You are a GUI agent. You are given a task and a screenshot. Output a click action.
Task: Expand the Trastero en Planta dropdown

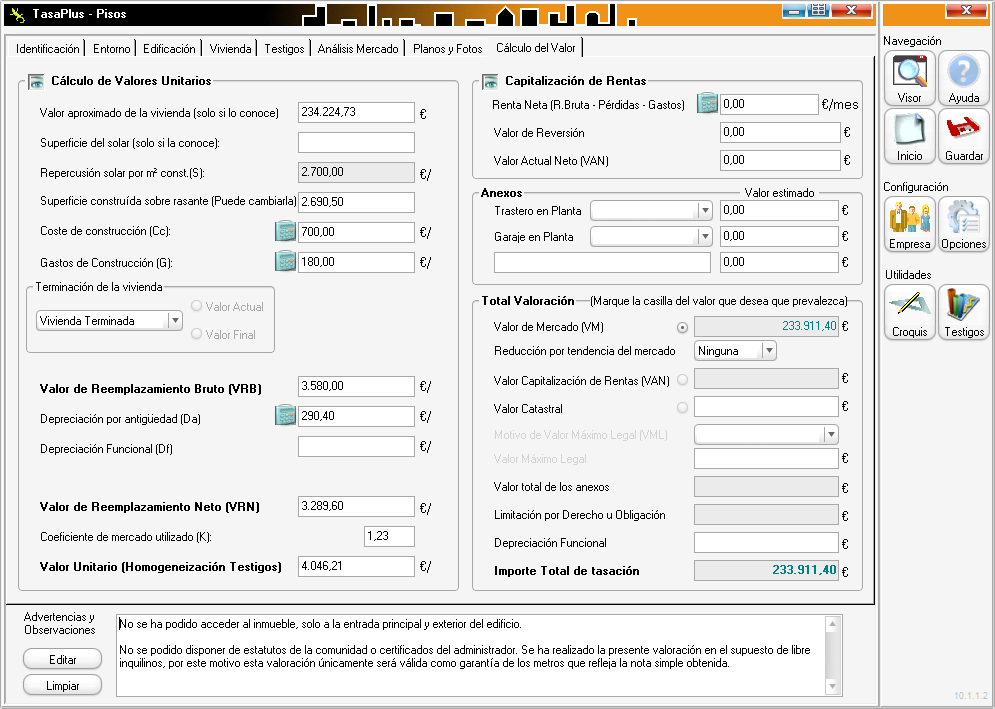pyautogui.click(x=704, y=210)
